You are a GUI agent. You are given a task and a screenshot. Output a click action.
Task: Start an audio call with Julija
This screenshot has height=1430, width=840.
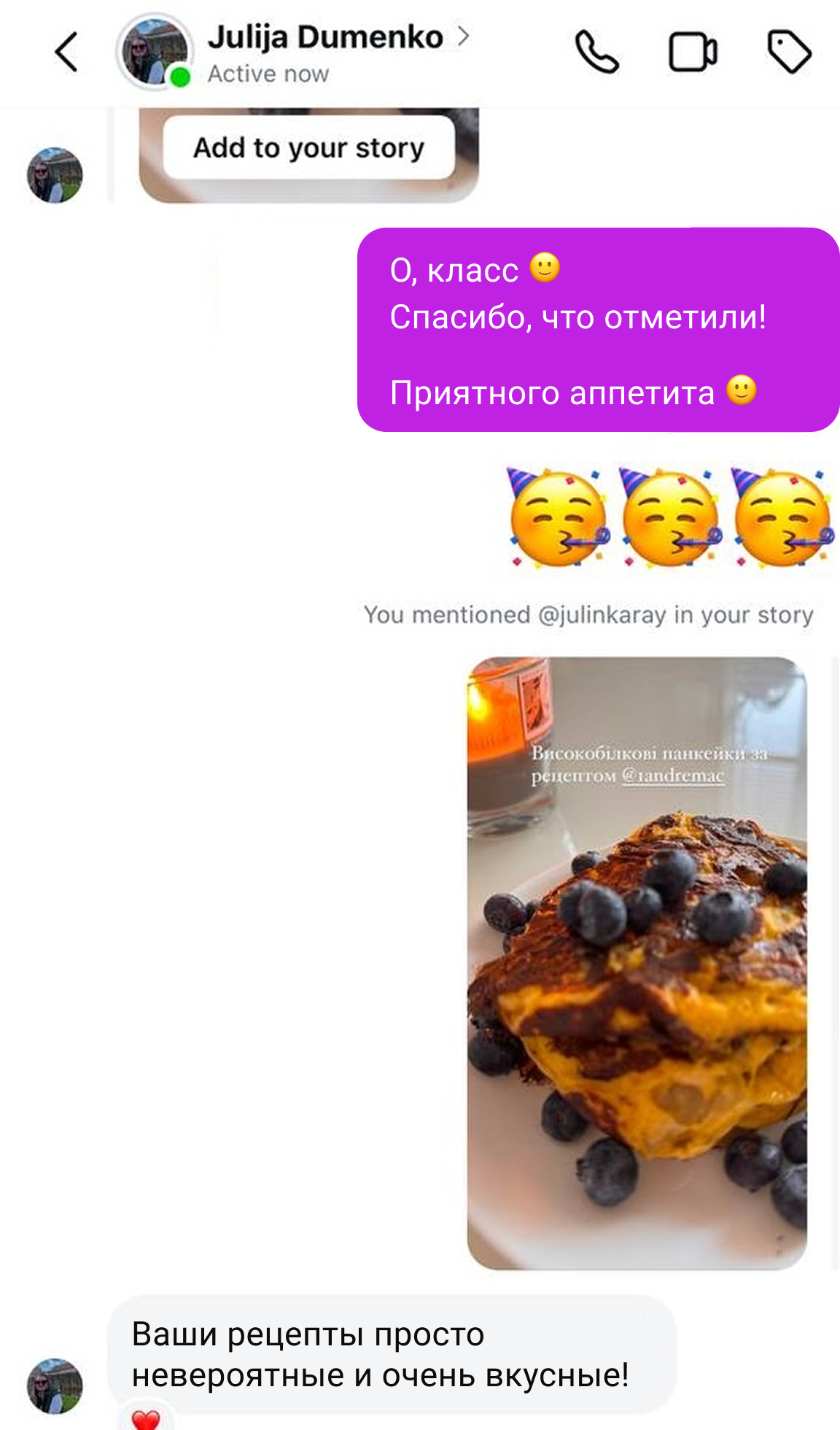597,52
